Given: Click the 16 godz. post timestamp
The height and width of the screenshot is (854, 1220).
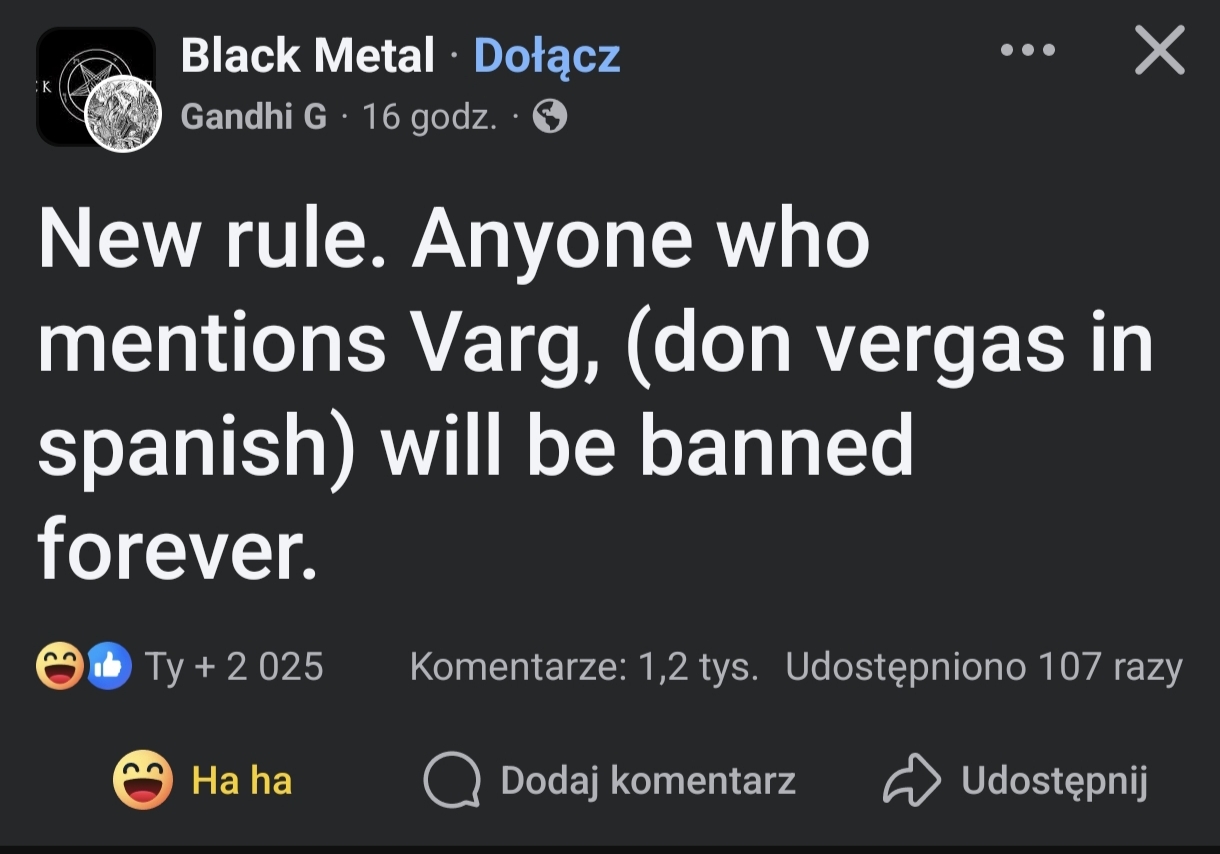Looking at the screenshot, I should [x=430, y=118].
